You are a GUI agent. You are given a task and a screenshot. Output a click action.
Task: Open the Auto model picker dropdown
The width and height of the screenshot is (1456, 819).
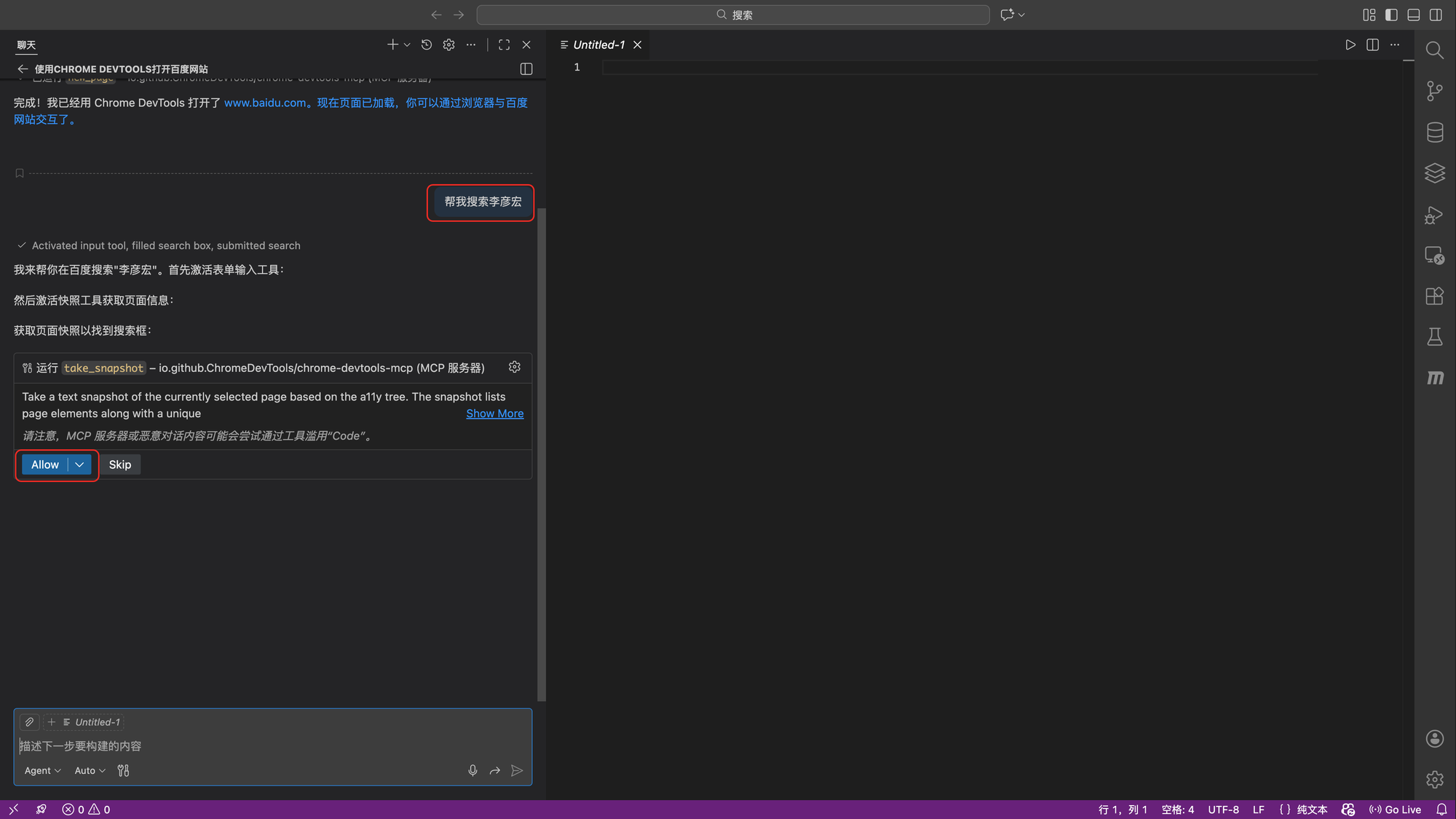(90, 770)
